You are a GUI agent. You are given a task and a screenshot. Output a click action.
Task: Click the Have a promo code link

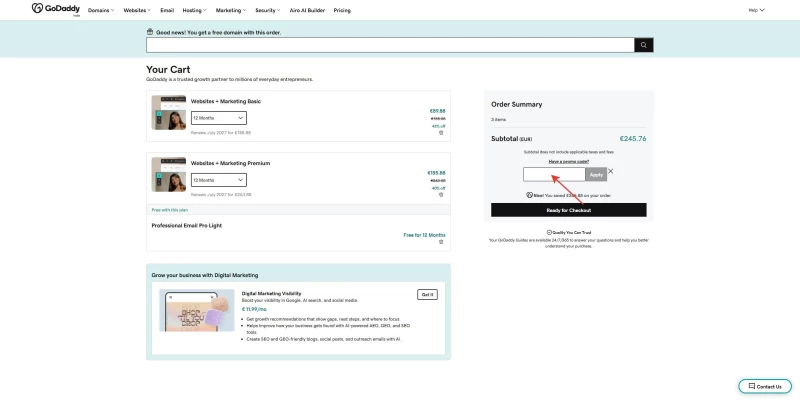(x=569, y=161)
